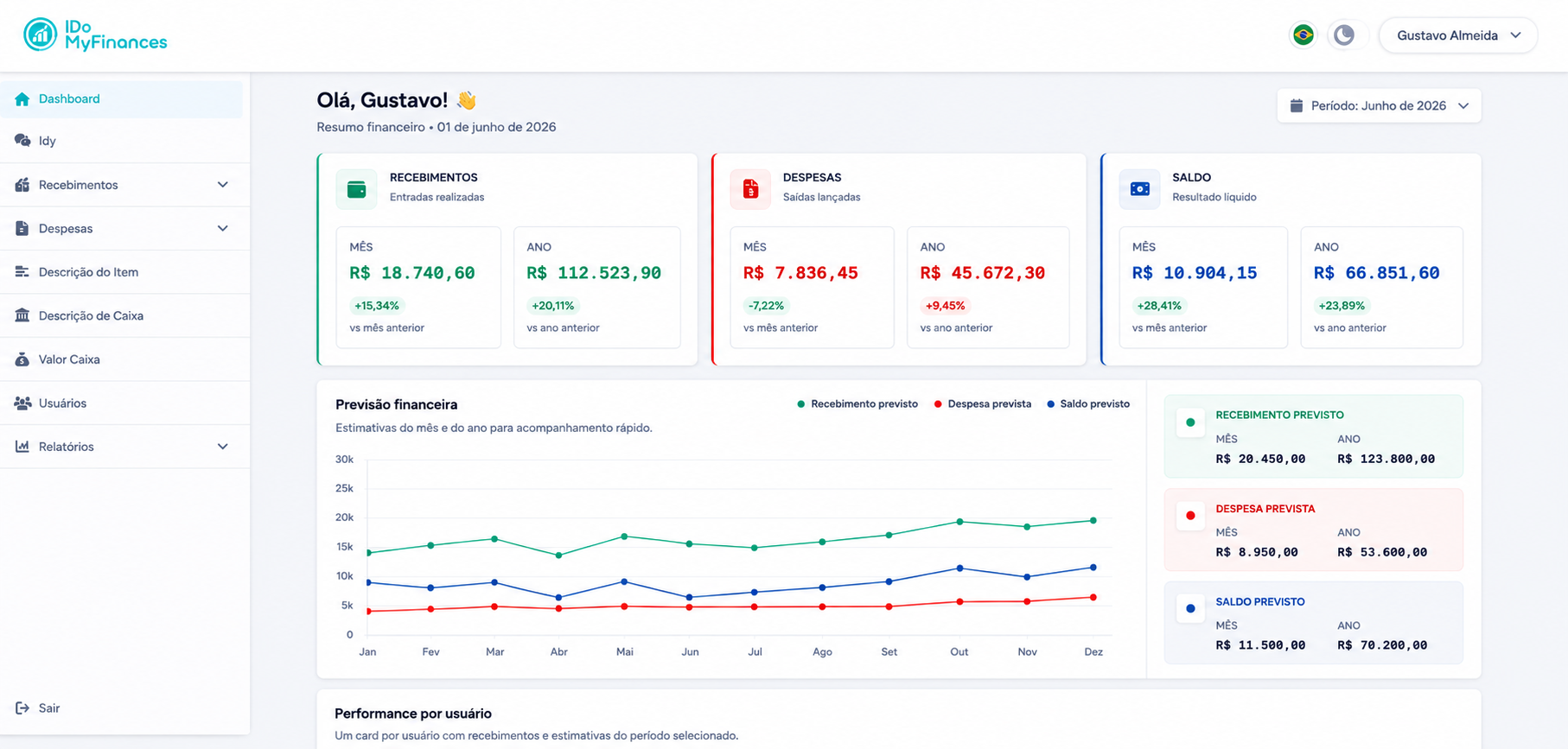The width and height of the screenshot is (1568, 749).
Task: Click the Dashboard home icon
Action: [x=22, y=99]
